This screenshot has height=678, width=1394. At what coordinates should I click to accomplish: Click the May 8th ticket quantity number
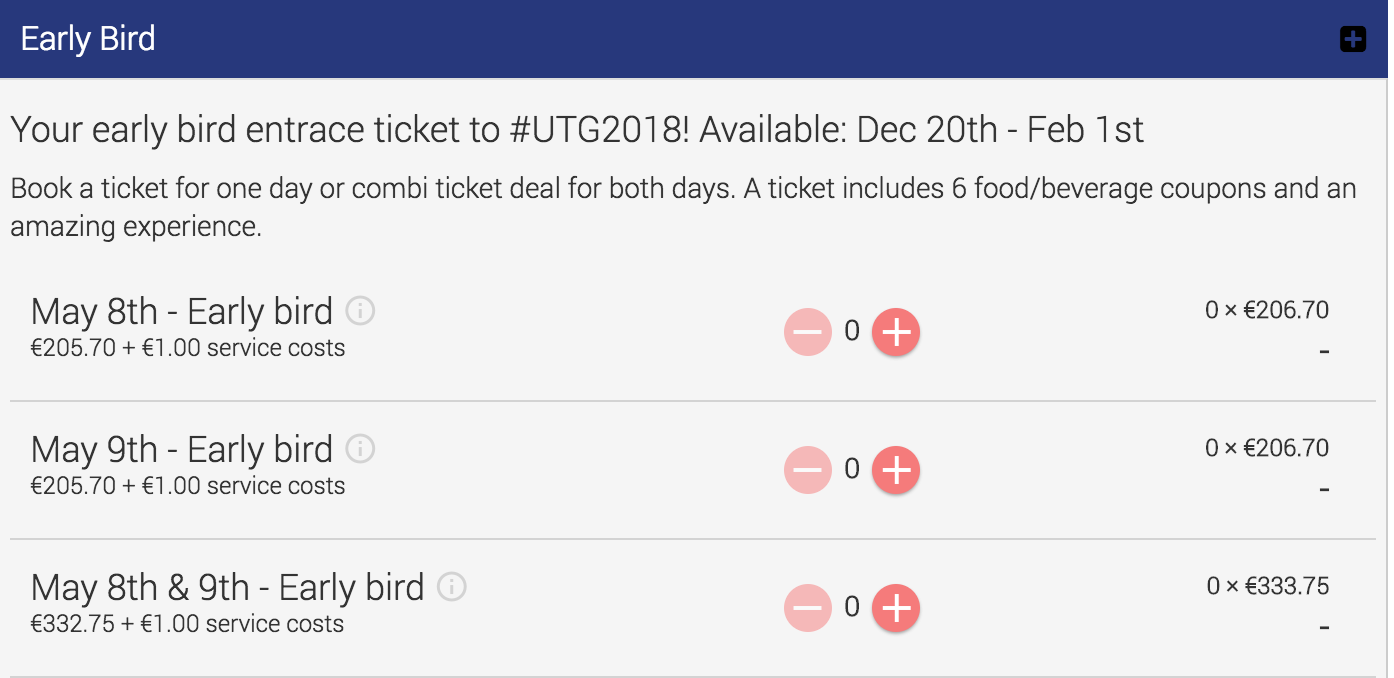[x=852, y=331]
